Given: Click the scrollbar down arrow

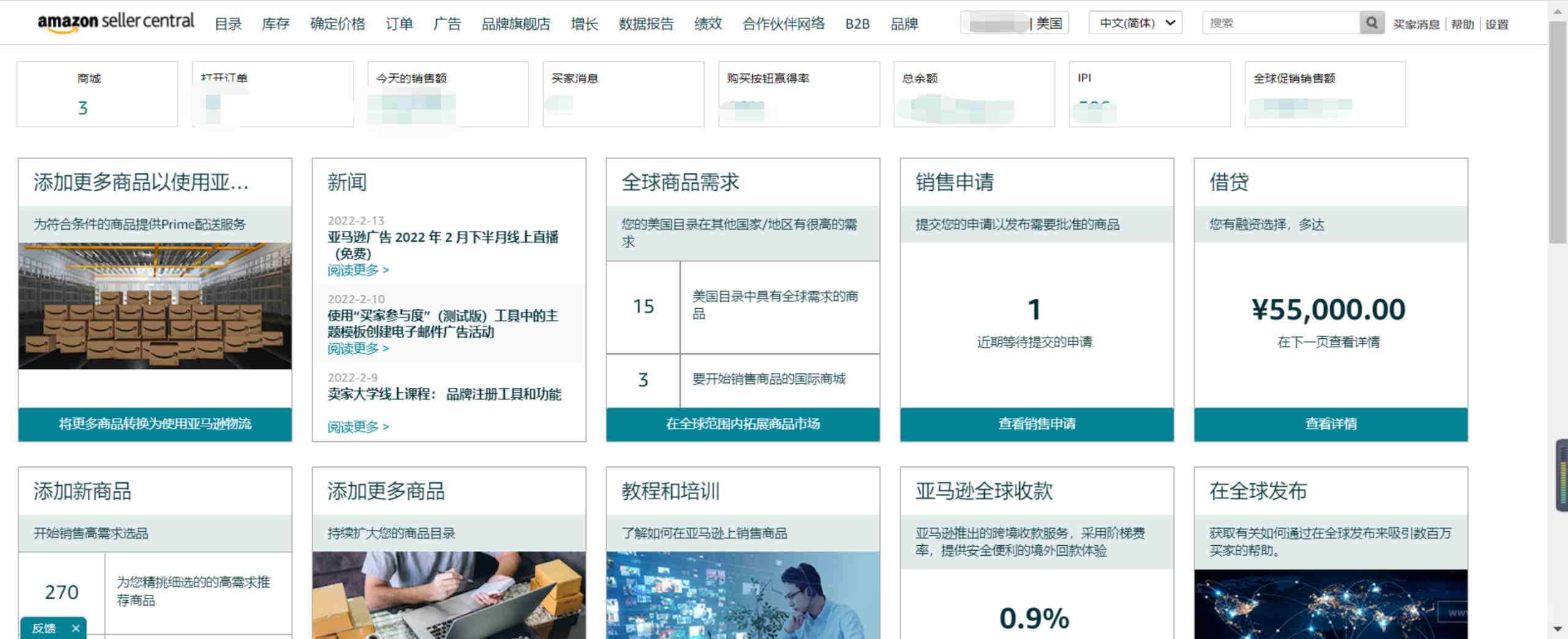Looking at the screenshot, I should click(1558, 629).
